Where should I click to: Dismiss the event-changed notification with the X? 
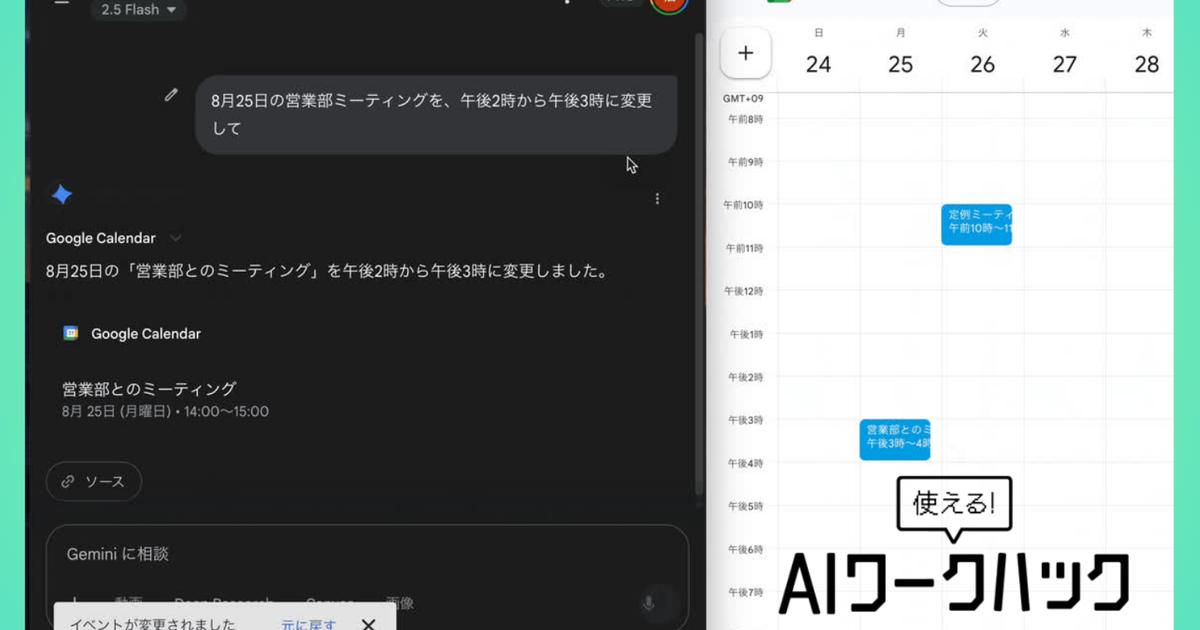coord(369,623)
